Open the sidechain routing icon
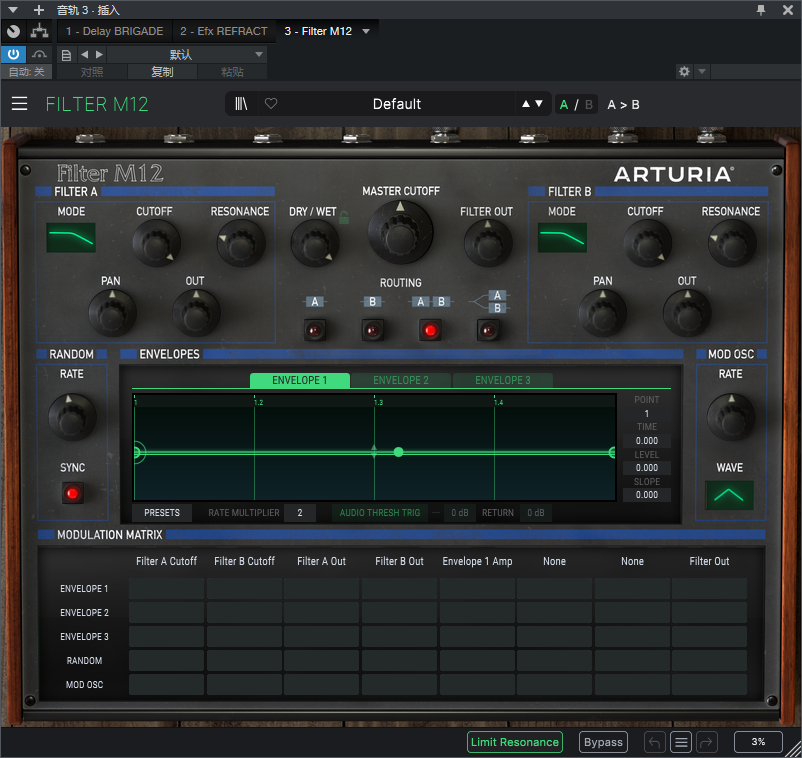Screen dimensions: 802x758 coord(39,31)
